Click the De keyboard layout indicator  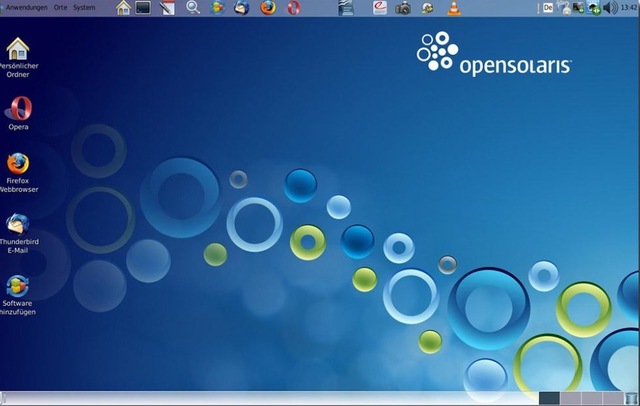(x=548, y=8)
